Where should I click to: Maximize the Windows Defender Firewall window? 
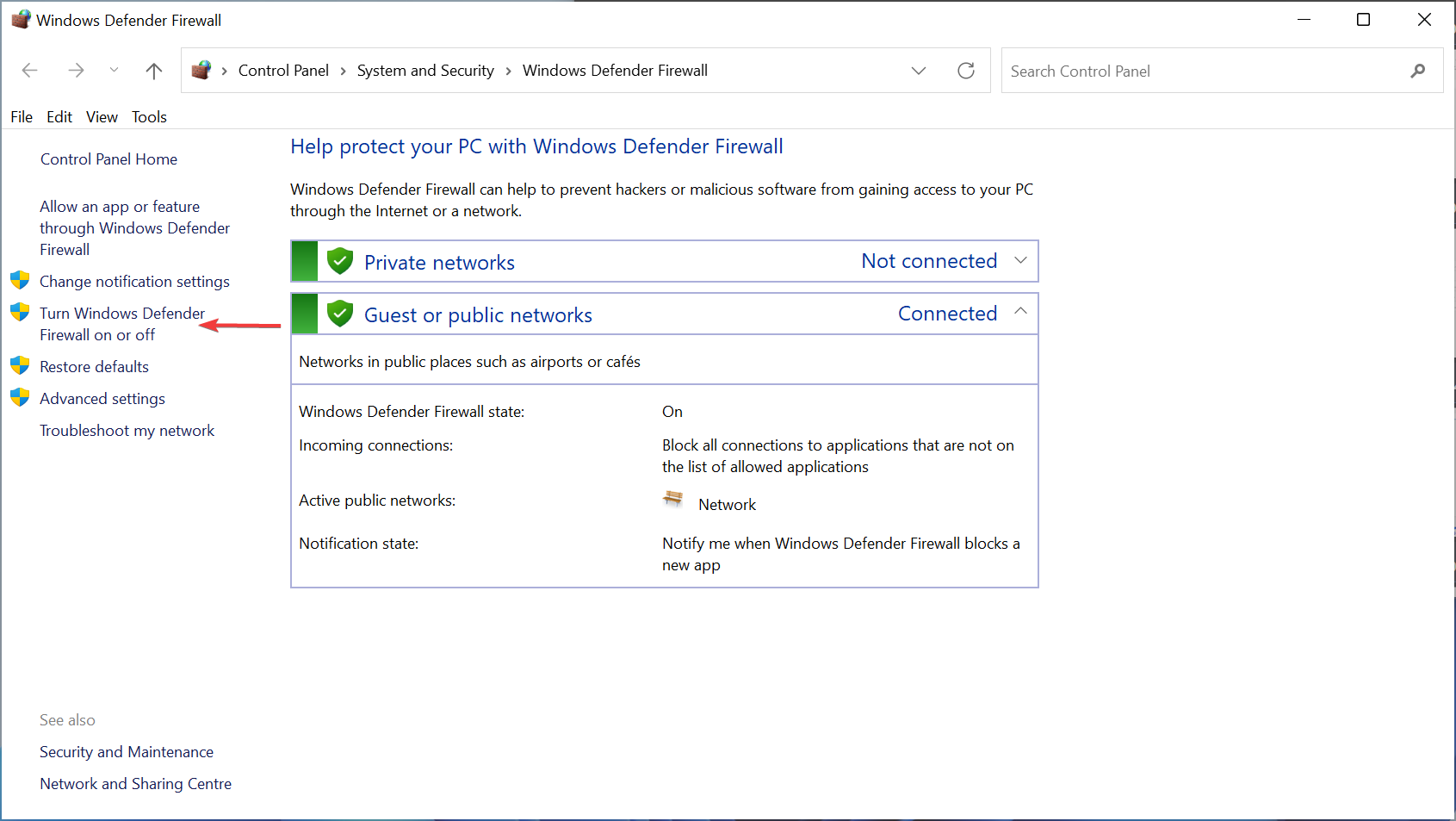(1363, 19)
